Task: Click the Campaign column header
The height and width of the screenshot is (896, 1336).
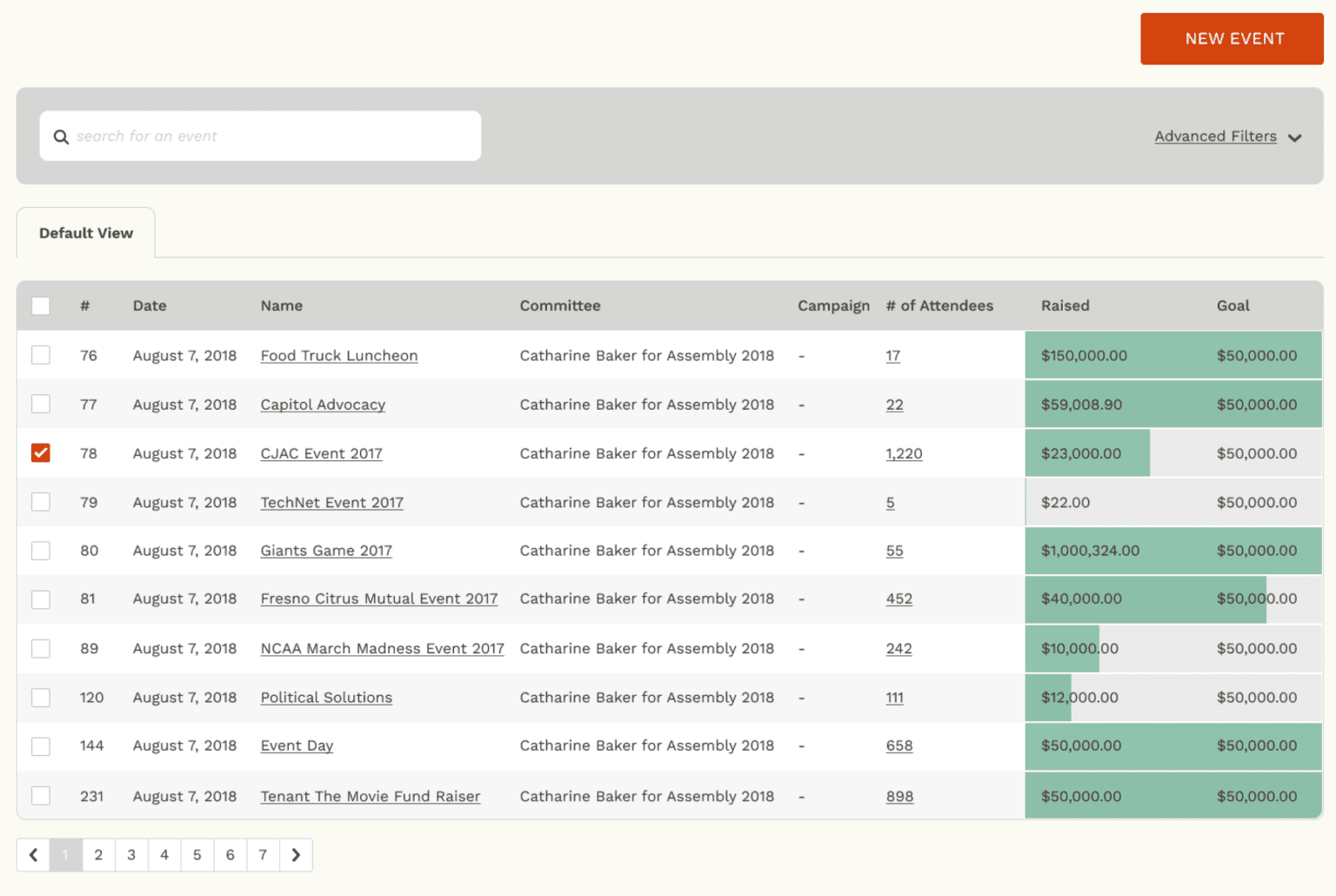Action: click(x=833, y=305)
